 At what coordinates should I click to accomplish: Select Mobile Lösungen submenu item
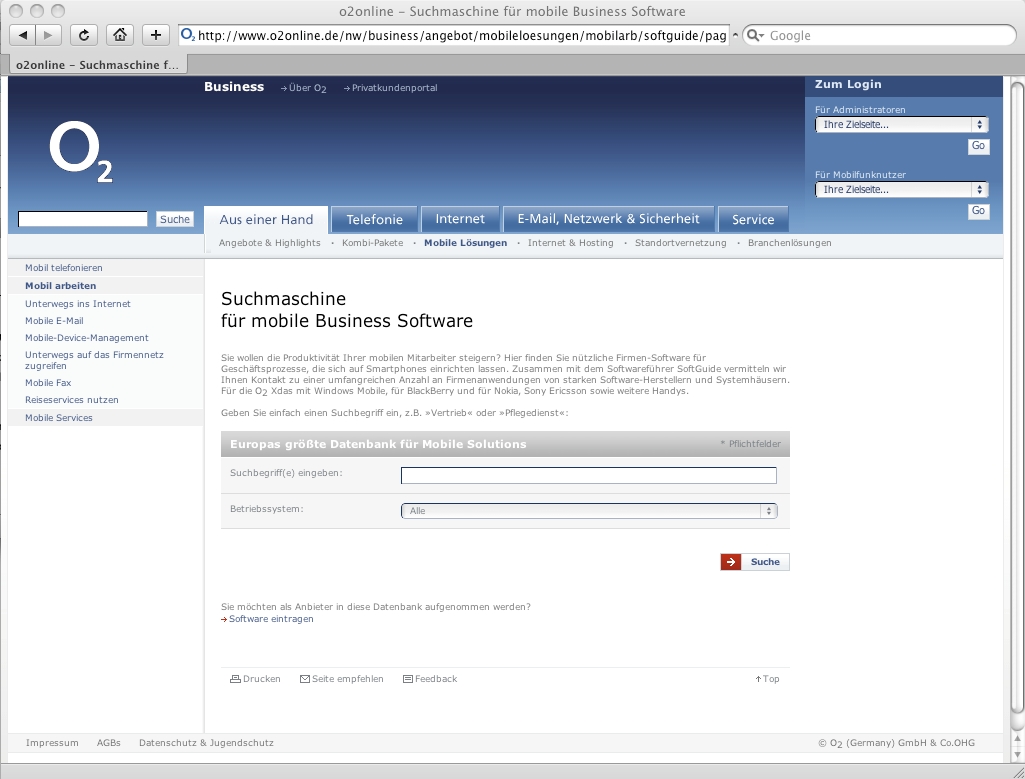click(x=465, y=243)
